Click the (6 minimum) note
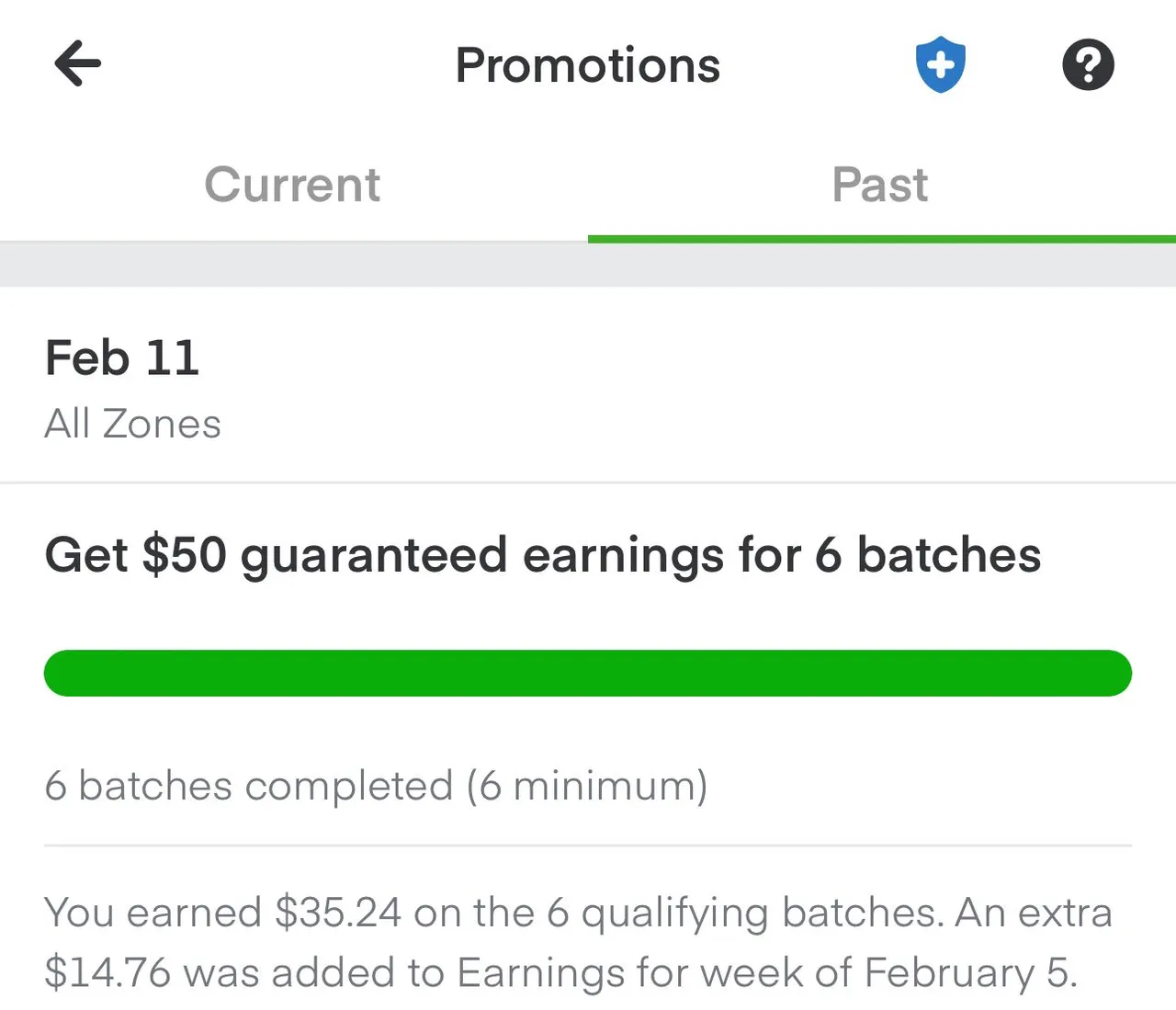This screenshot has width=1176, height=1010. [x=587, y=786]
